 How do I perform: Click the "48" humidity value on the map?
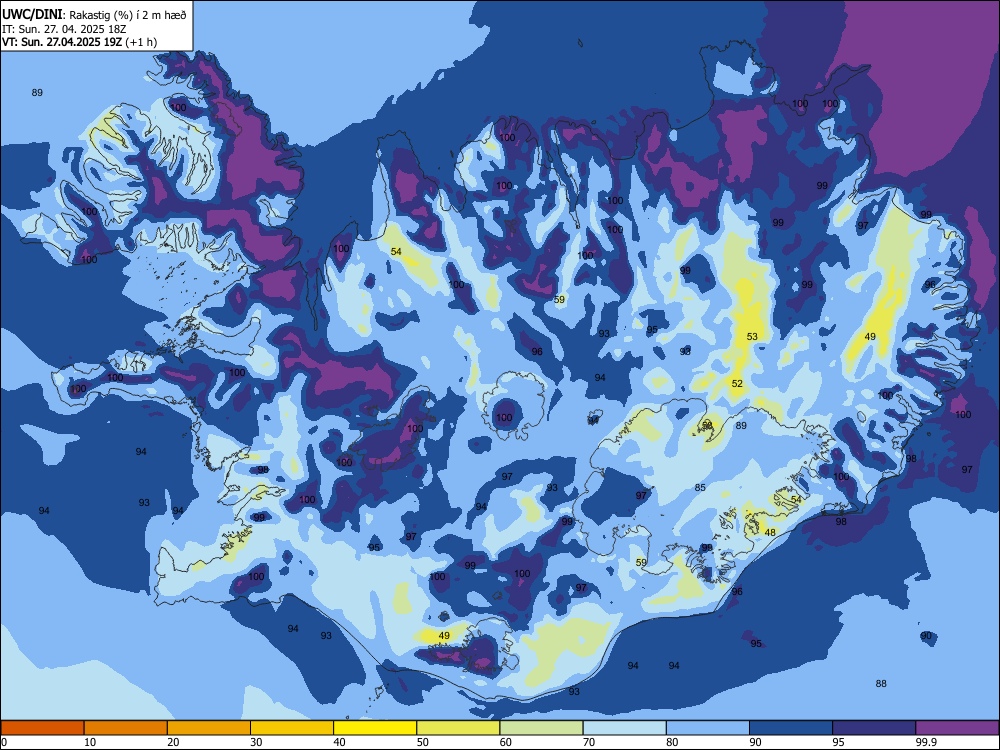[770, 532]
